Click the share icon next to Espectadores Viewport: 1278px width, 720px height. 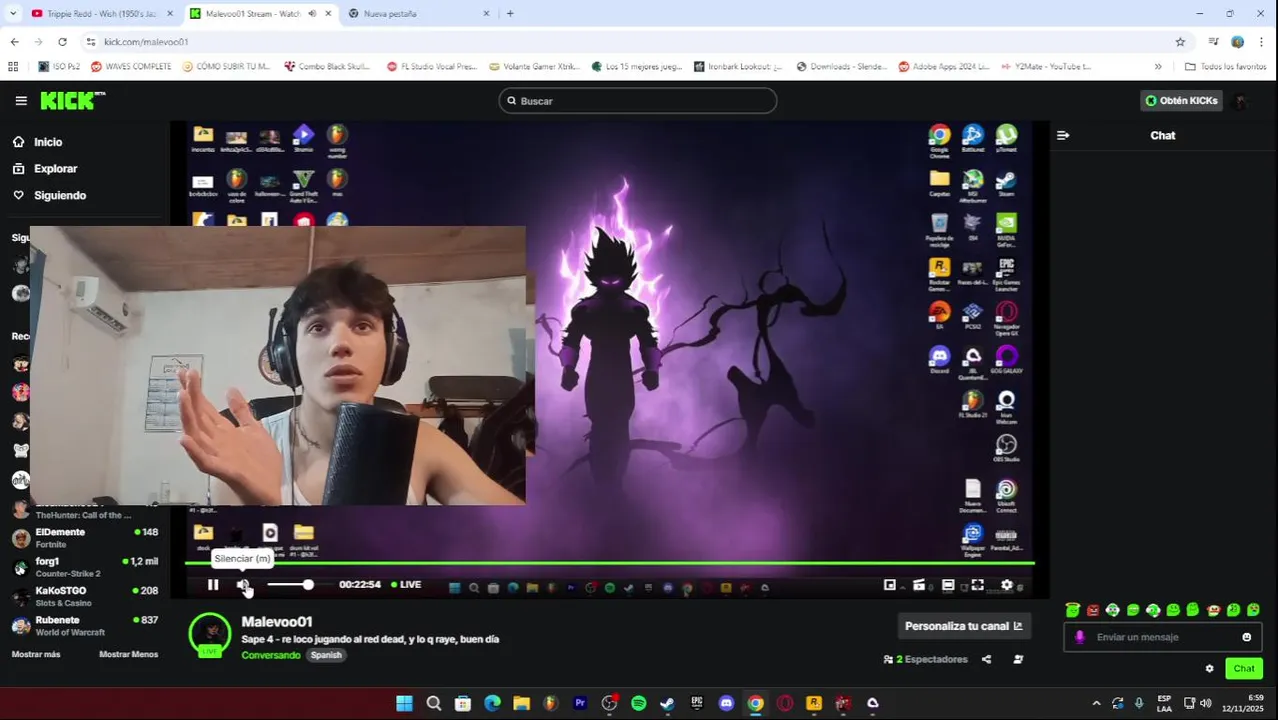[x=986, y=659]
